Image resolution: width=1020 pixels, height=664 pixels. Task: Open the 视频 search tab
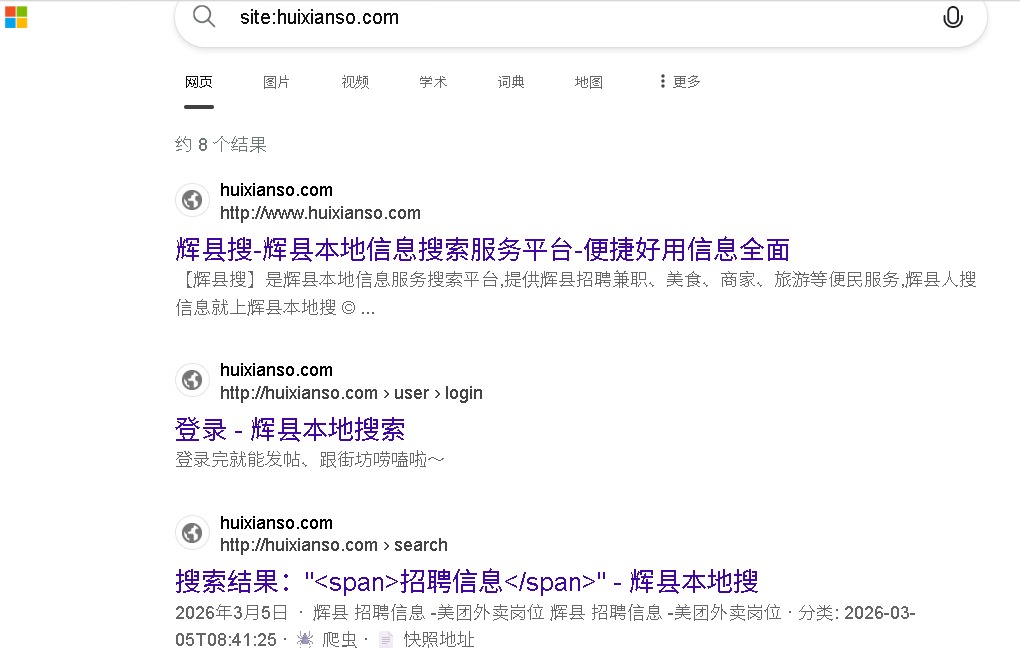pos(354,81)
